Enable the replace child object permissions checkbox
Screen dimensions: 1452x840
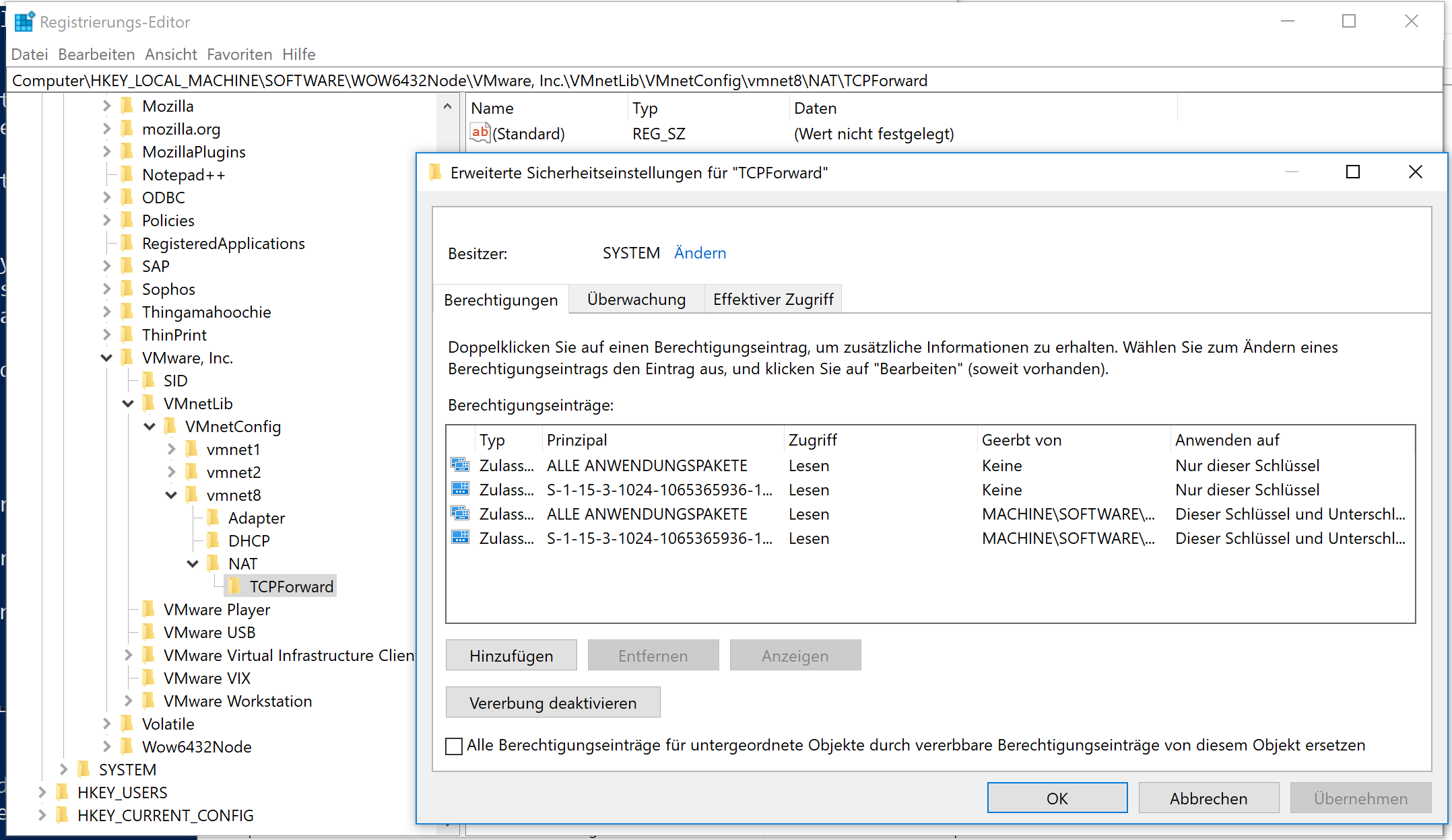tap(453, 746)
